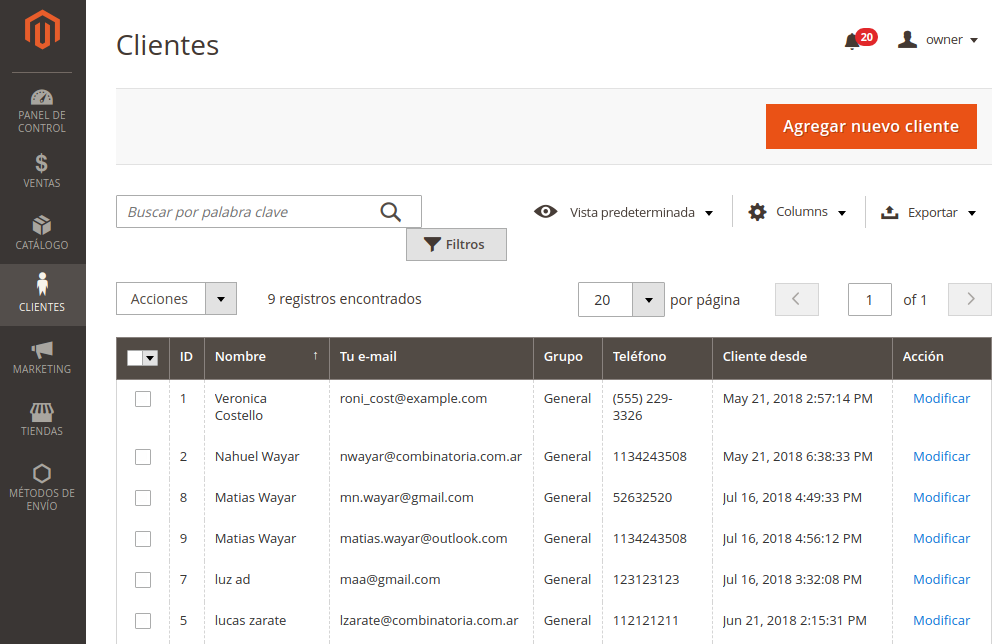Click the Magento logo icon

click(42, 29)
